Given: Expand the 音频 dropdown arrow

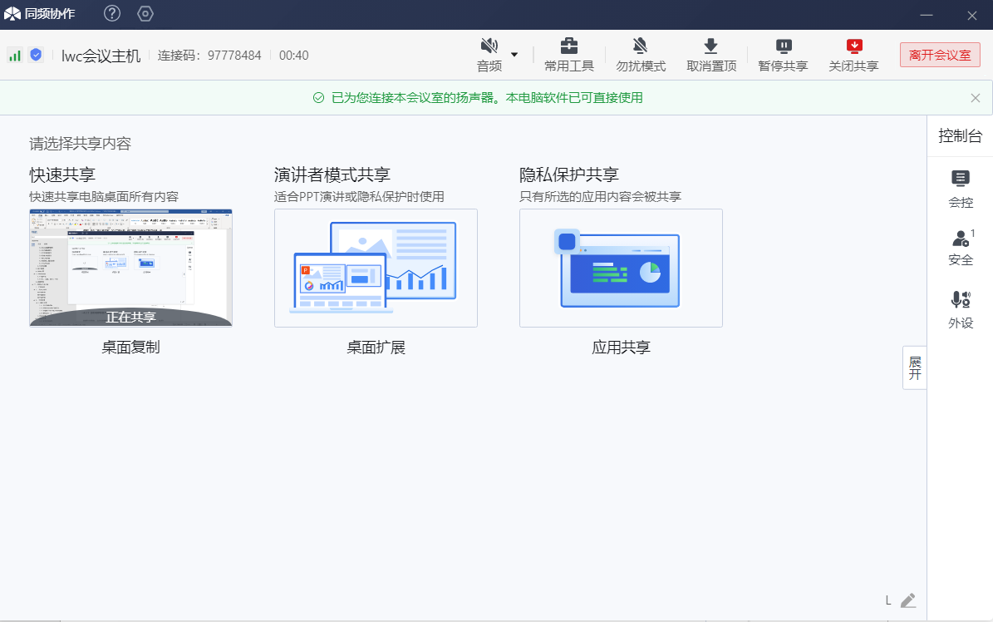Looking at the screenshot, I should [515, 55].
